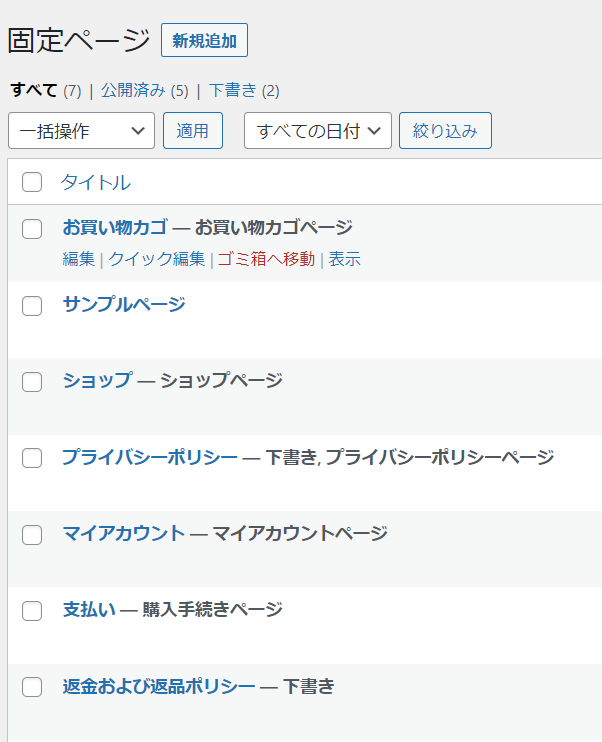Select the すべて view tab

point(33,90)
